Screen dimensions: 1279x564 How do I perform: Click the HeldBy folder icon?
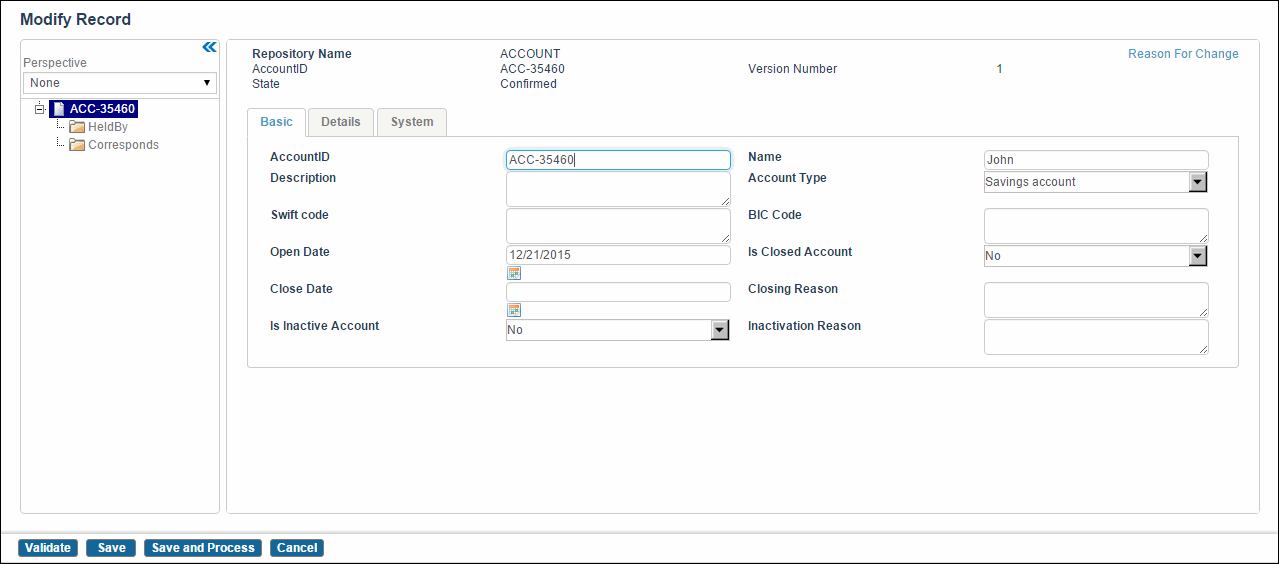coord(77,127)
